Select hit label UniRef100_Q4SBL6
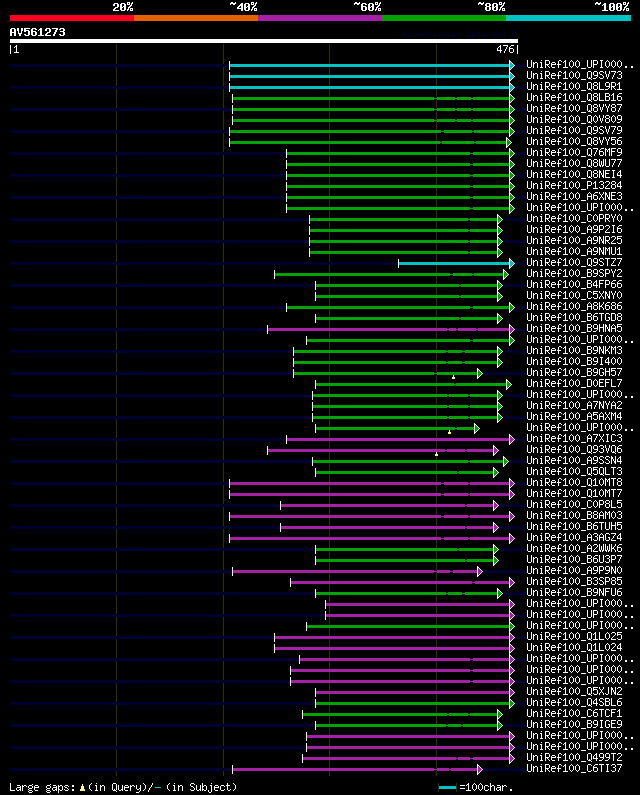This screenshot has width=640, height=795. (x=574, y=703)
